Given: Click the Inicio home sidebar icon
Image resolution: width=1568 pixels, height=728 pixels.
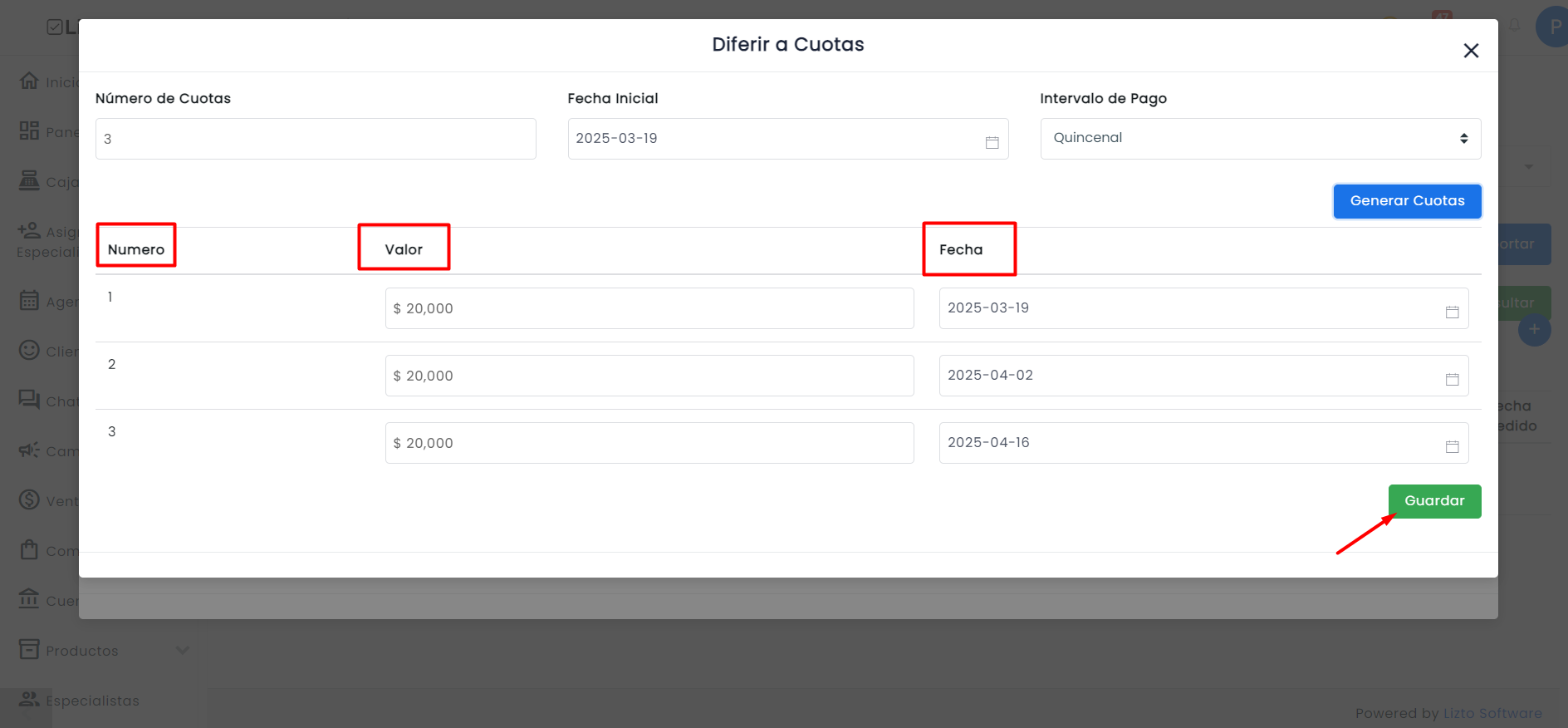Looking at the screenshot, I should 29,81.
